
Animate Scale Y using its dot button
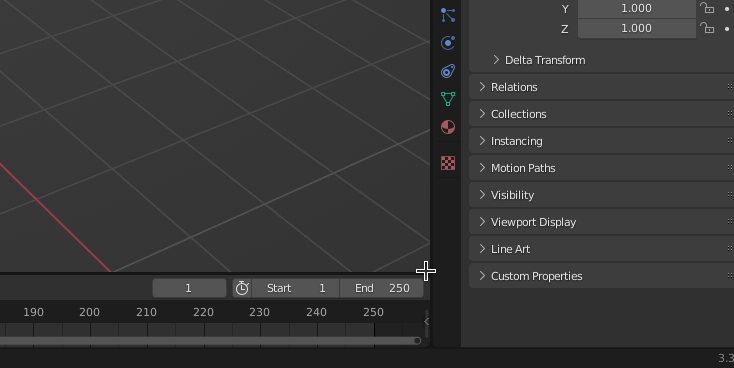(727, 8)
